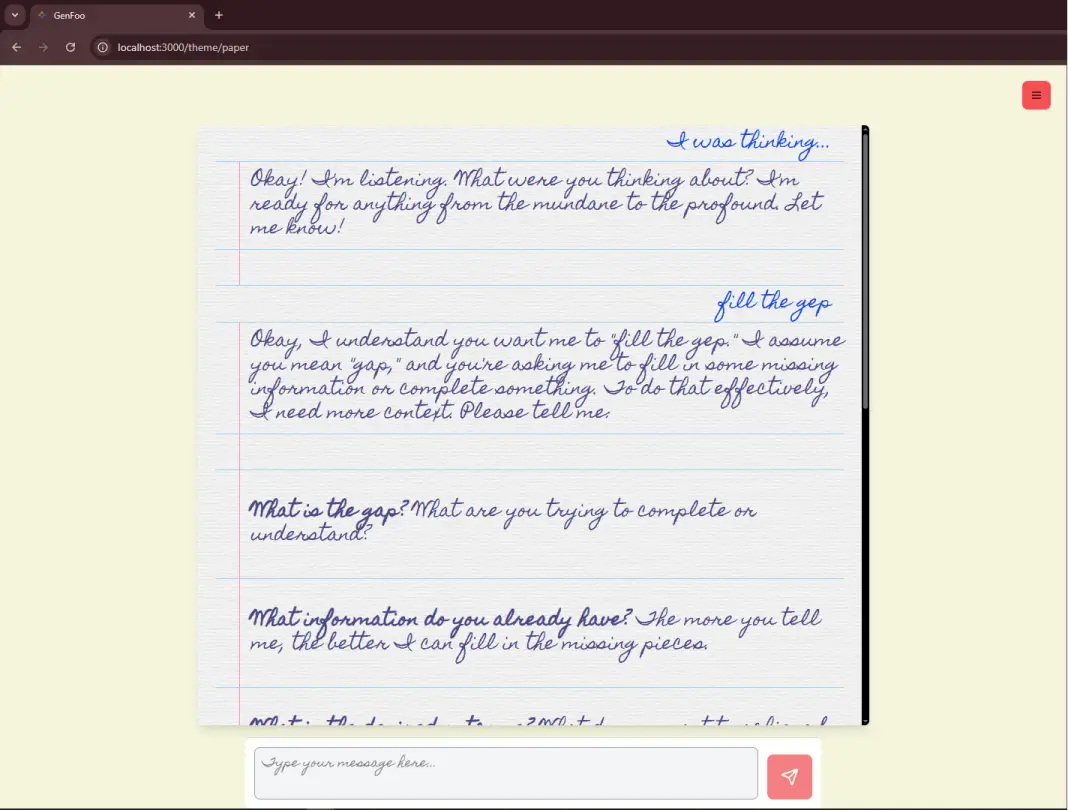1068x810 pixels.
Task: Reload the GenFoo page
Action: (70, 46)
